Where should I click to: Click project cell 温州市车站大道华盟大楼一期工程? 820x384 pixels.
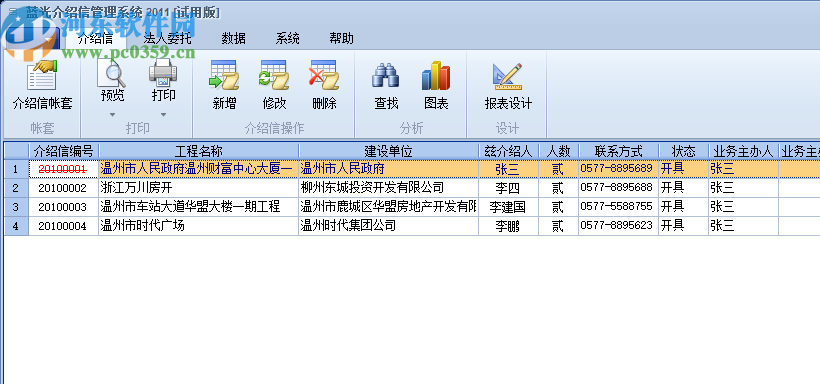199,207
